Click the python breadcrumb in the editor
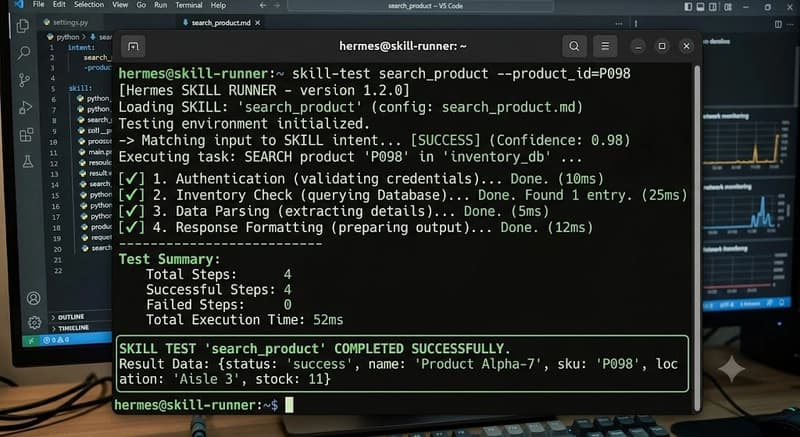The height and width of the screenshot is (437, 800). pyautogui.click(x=68, y=37)
